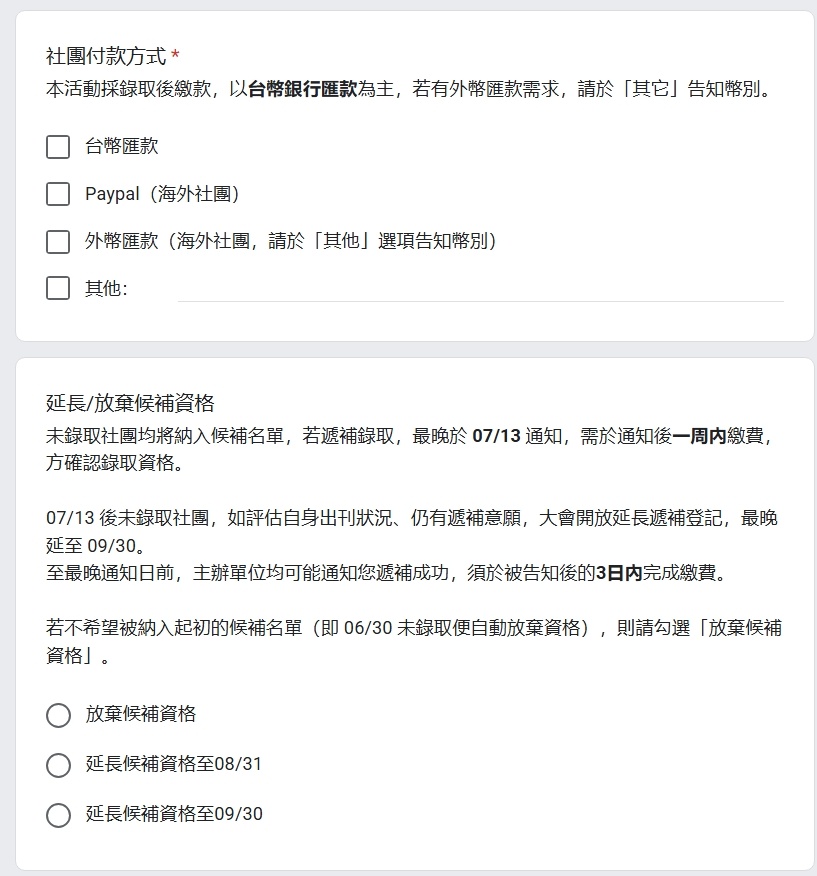Click the 延長候補資格至09/30 label text
The width and height of the screenshot is (817, 876).
click(x=174, y=814)
